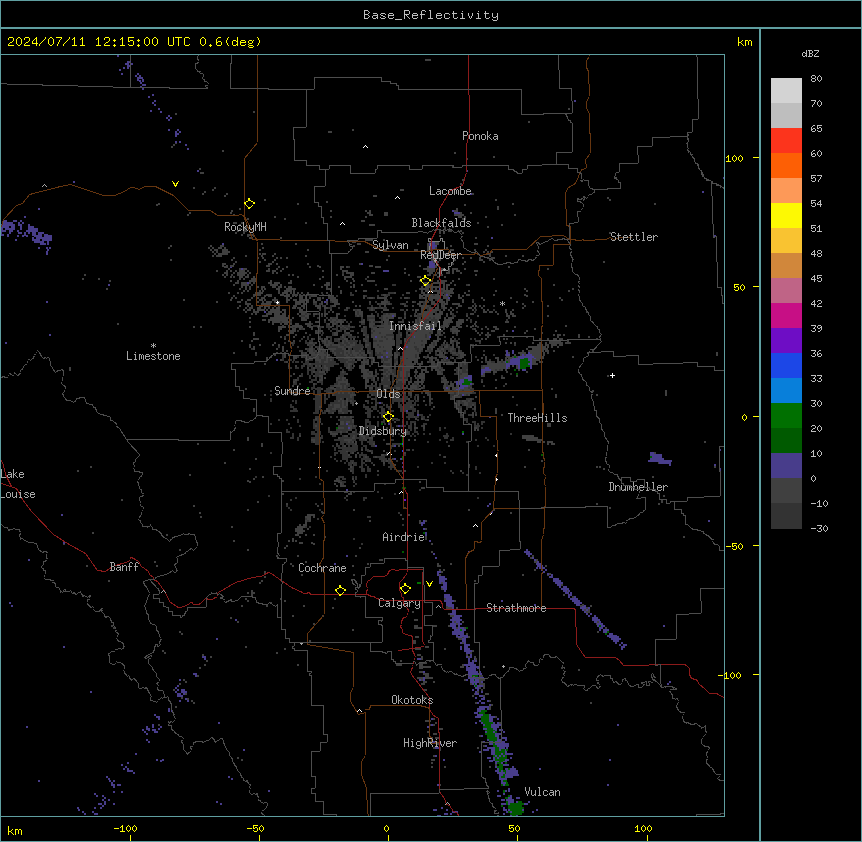This screenshot has width=862, height=842.
Task: Click the Banff label
Action: click(x=124, y=567)
